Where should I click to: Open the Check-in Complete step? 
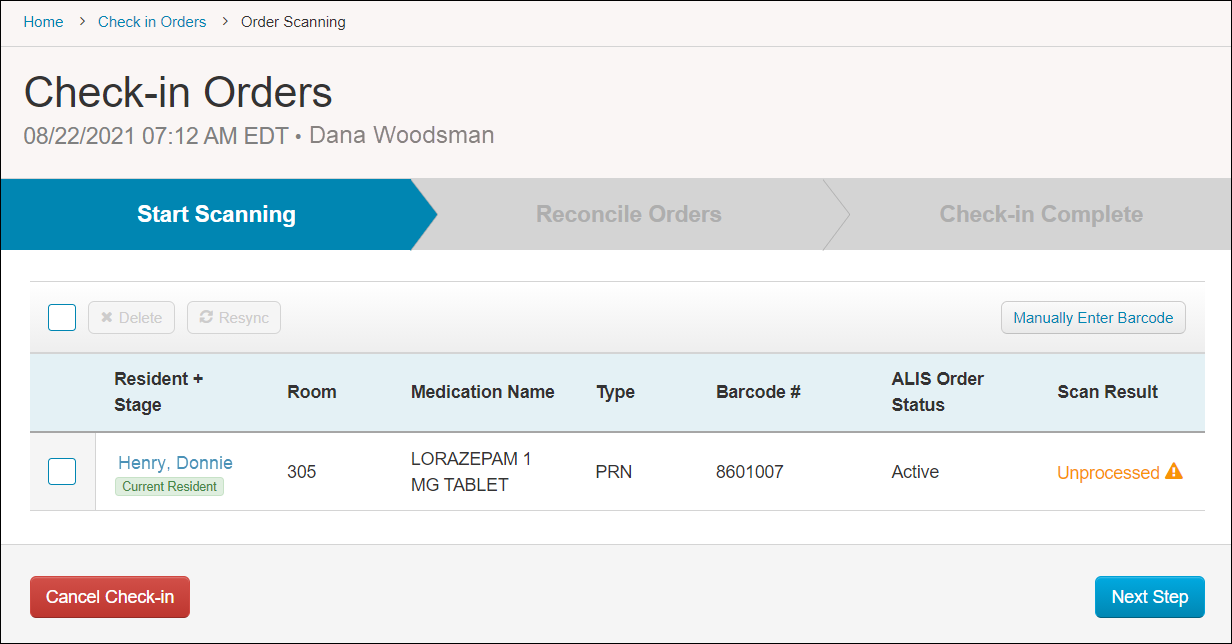(1040, 214)
